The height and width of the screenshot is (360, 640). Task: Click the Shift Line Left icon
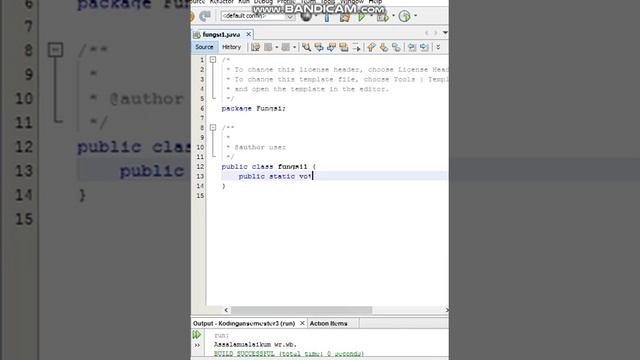coord(412,47)
